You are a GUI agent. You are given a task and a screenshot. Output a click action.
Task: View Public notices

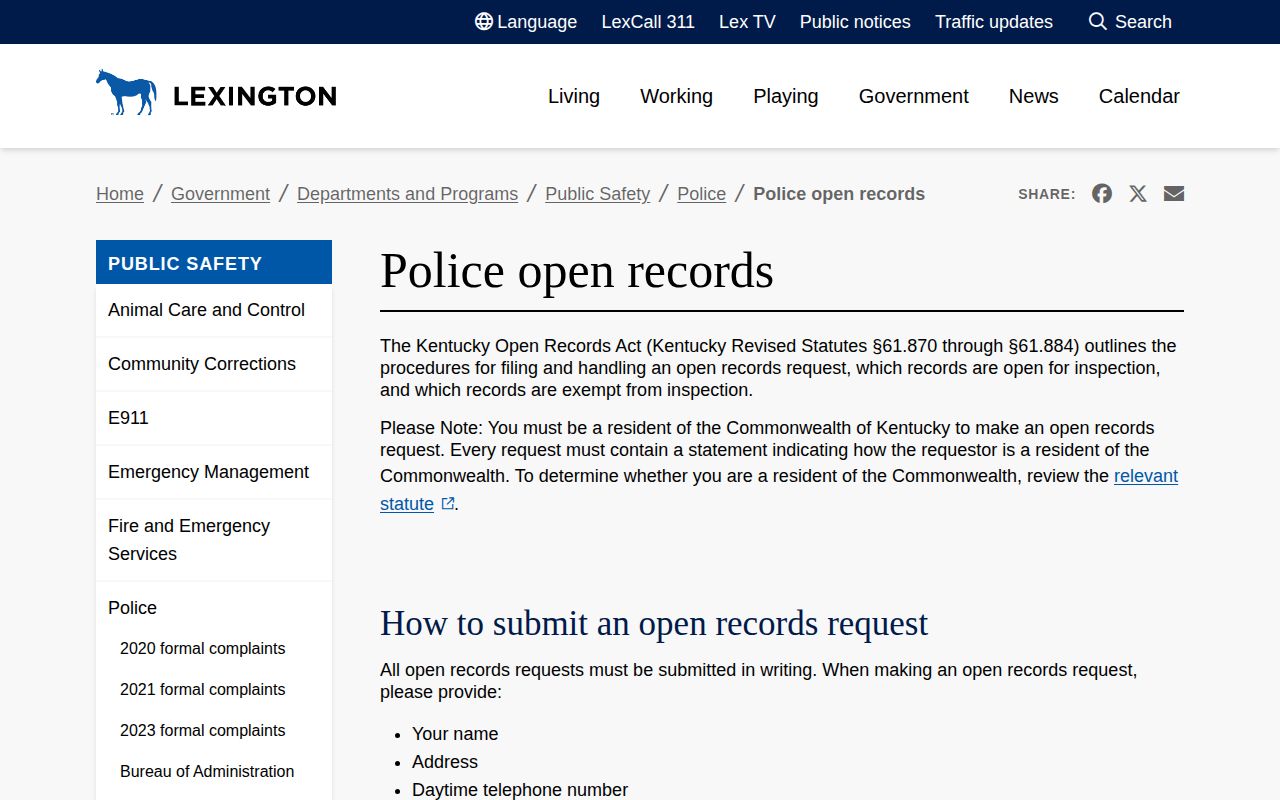(855, 22)
